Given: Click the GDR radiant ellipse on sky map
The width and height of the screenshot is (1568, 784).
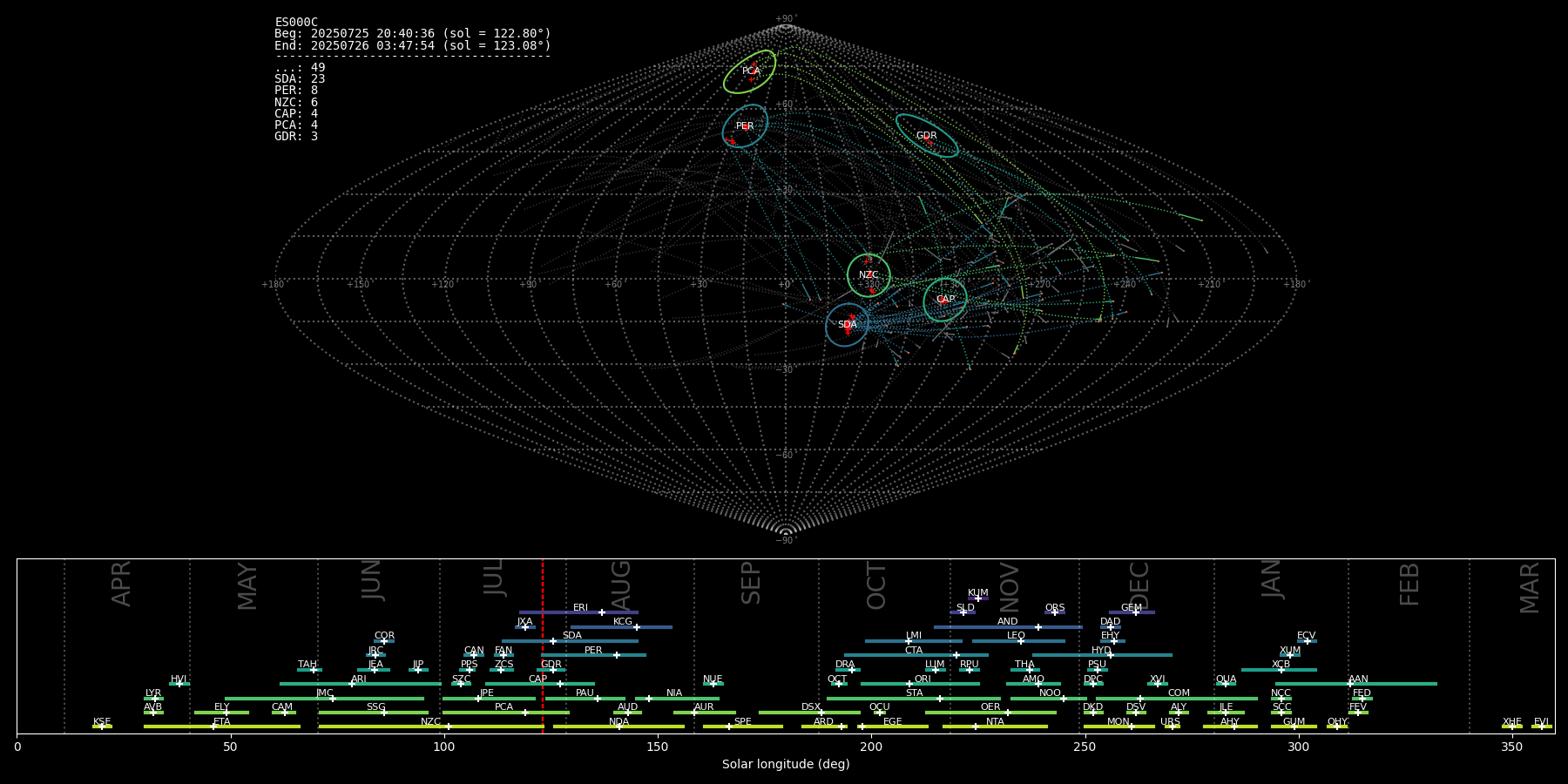Looking at the screenshot, I should point(927,136).
